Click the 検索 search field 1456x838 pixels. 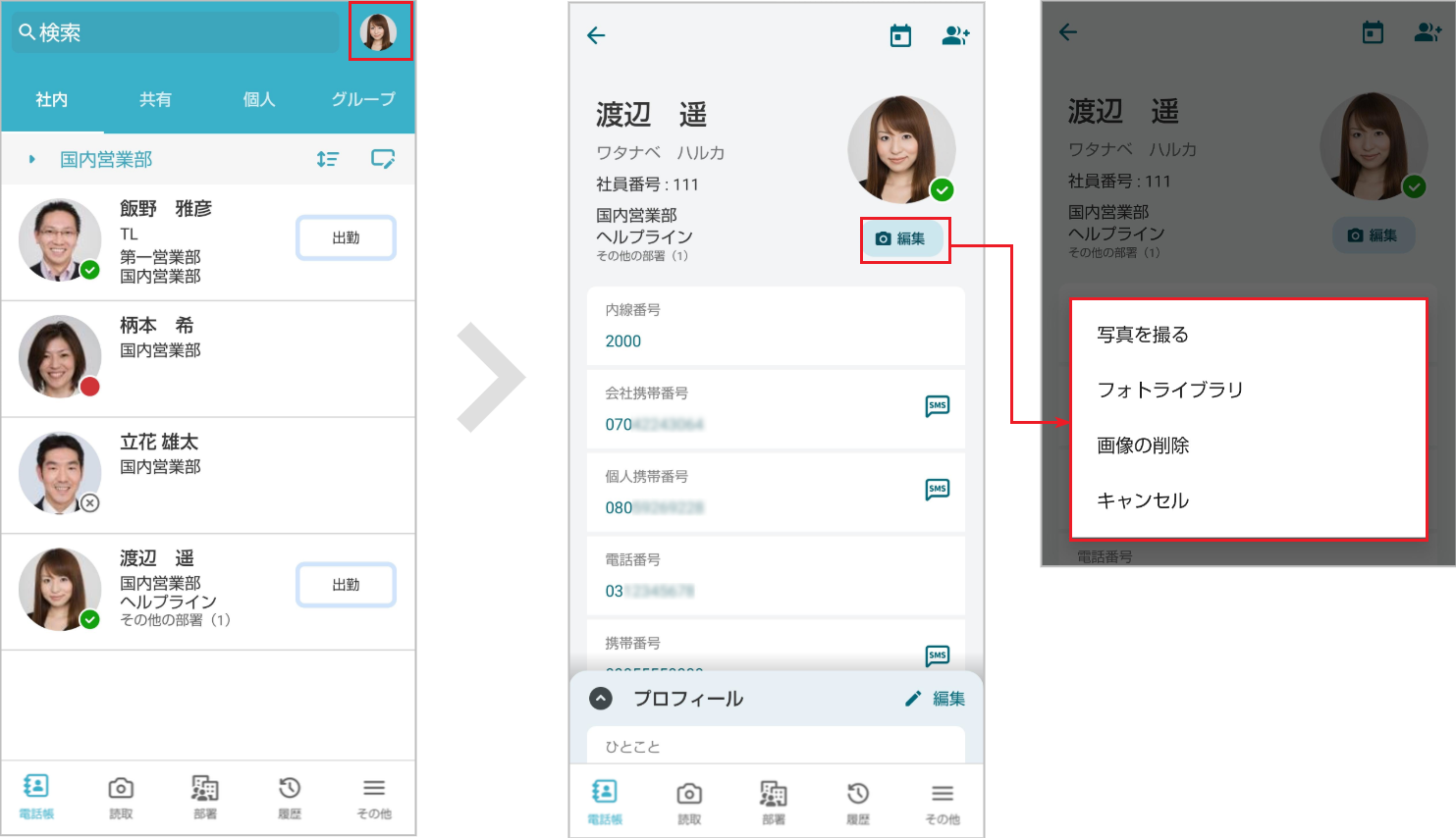click(175, 32)
